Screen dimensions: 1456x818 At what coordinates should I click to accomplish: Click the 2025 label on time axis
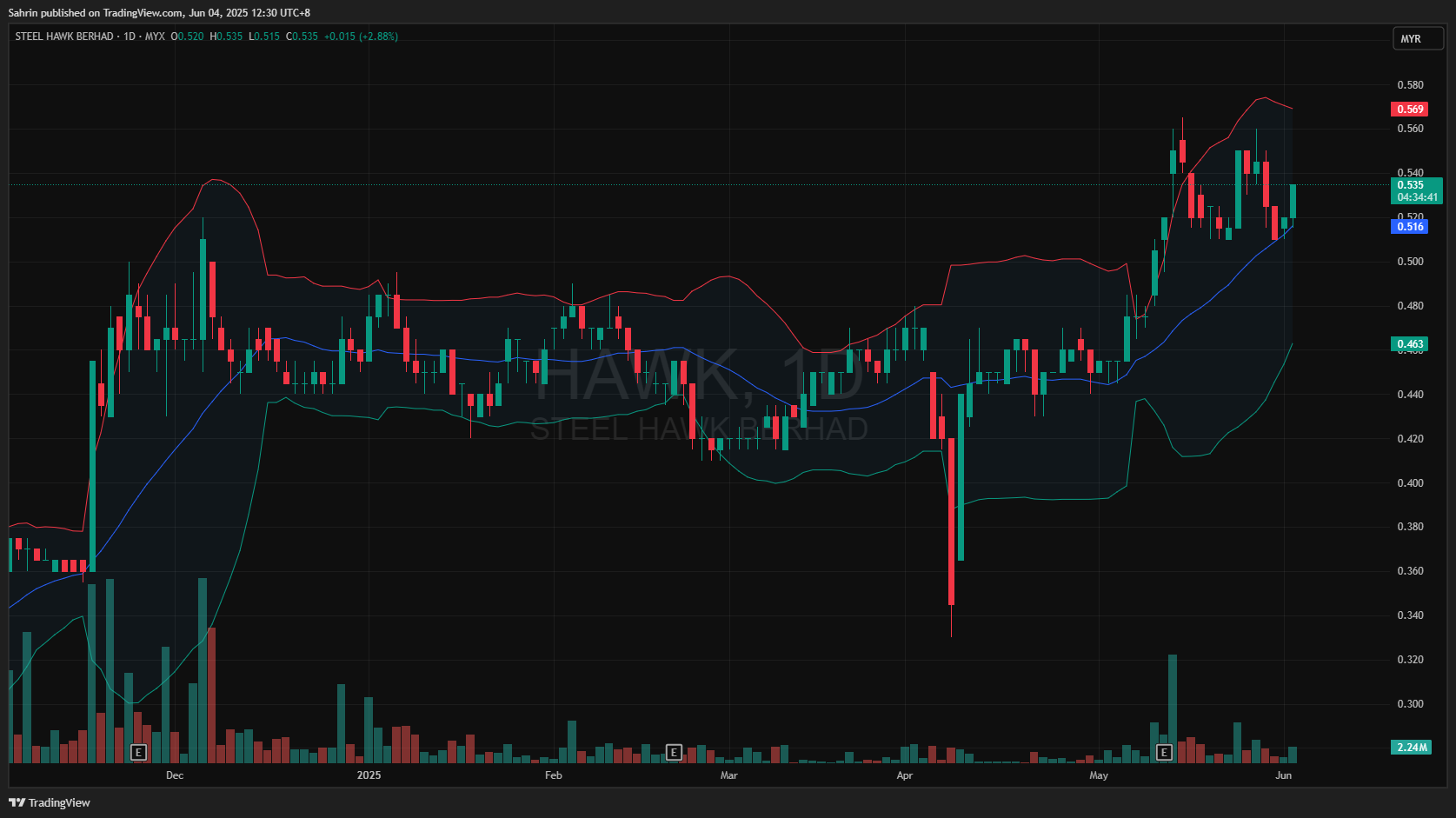click(x=369, y=775)
